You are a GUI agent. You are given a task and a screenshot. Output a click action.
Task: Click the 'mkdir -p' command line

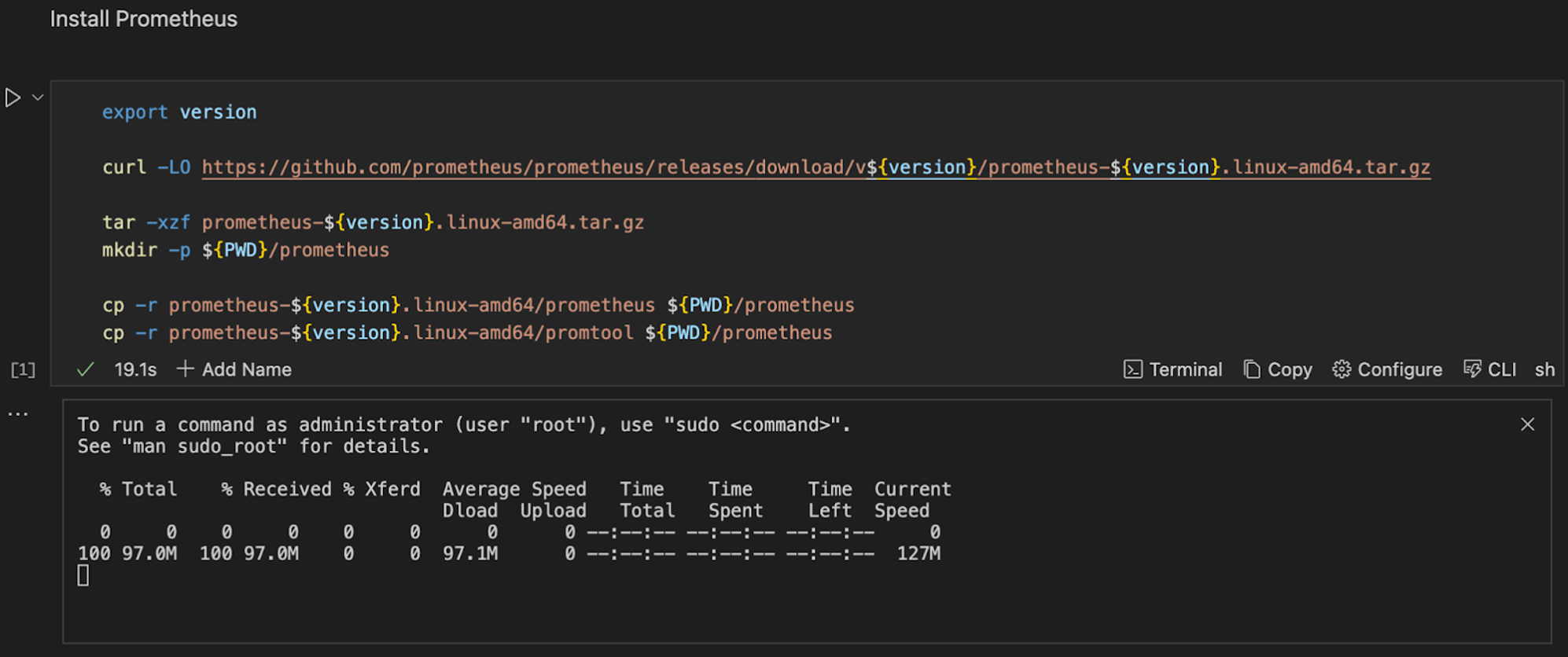click(245, 250)
